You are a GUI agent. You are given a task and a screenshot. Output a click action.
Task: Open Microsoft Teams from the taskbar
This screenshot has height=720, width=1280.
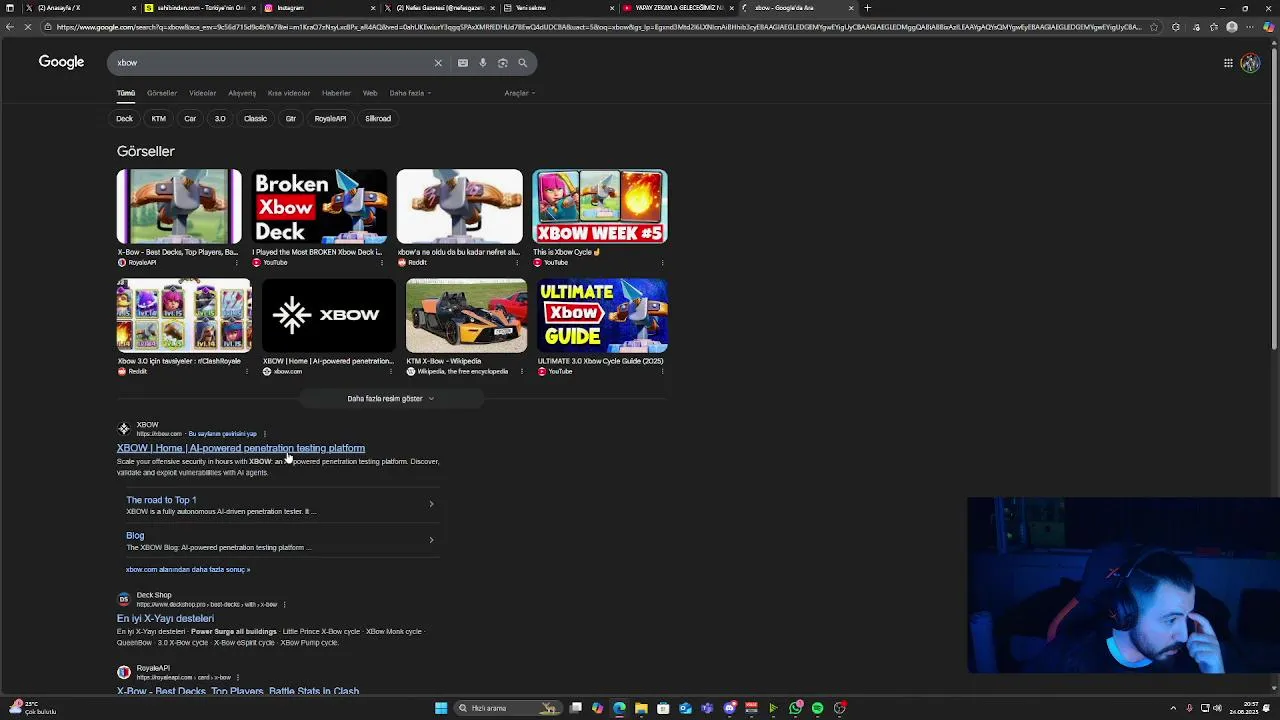pyautogui.click(x=707, y=708)
